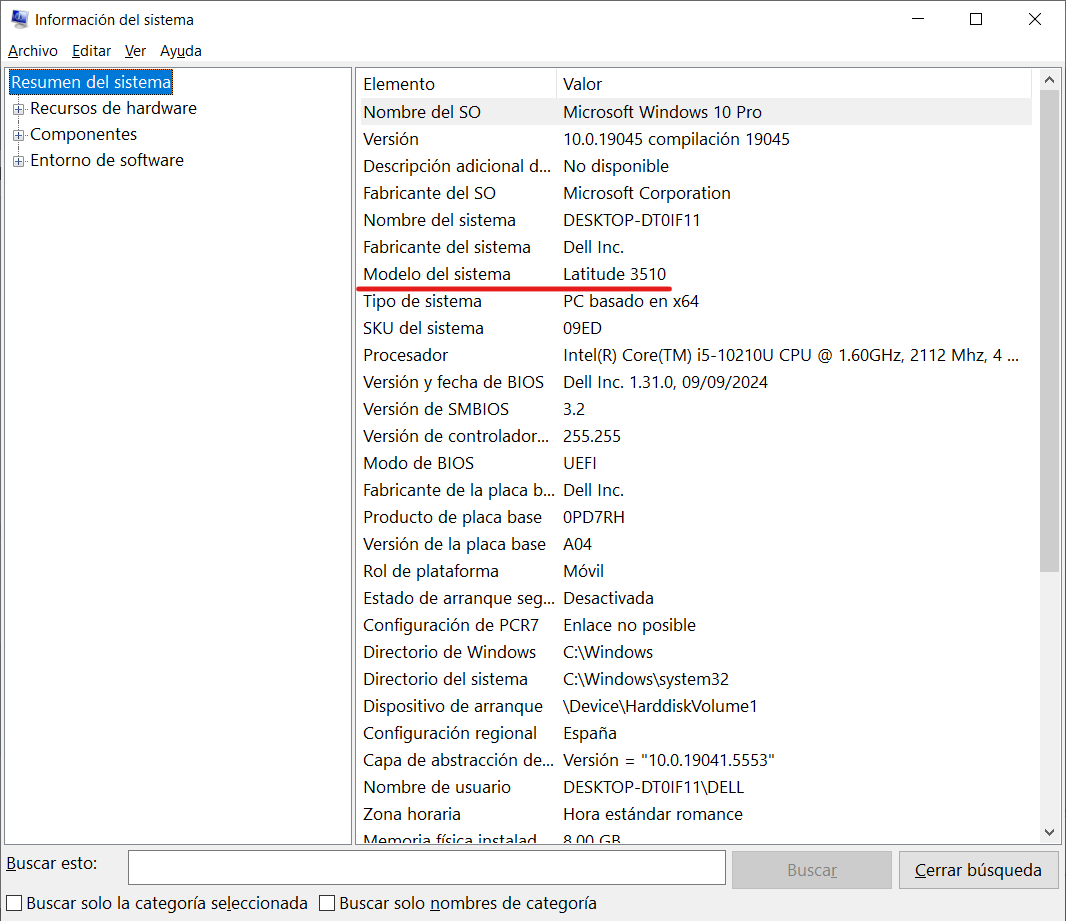Select Estado de arranque seguro row
This screenshot has width=1066, height=921.
695,598
